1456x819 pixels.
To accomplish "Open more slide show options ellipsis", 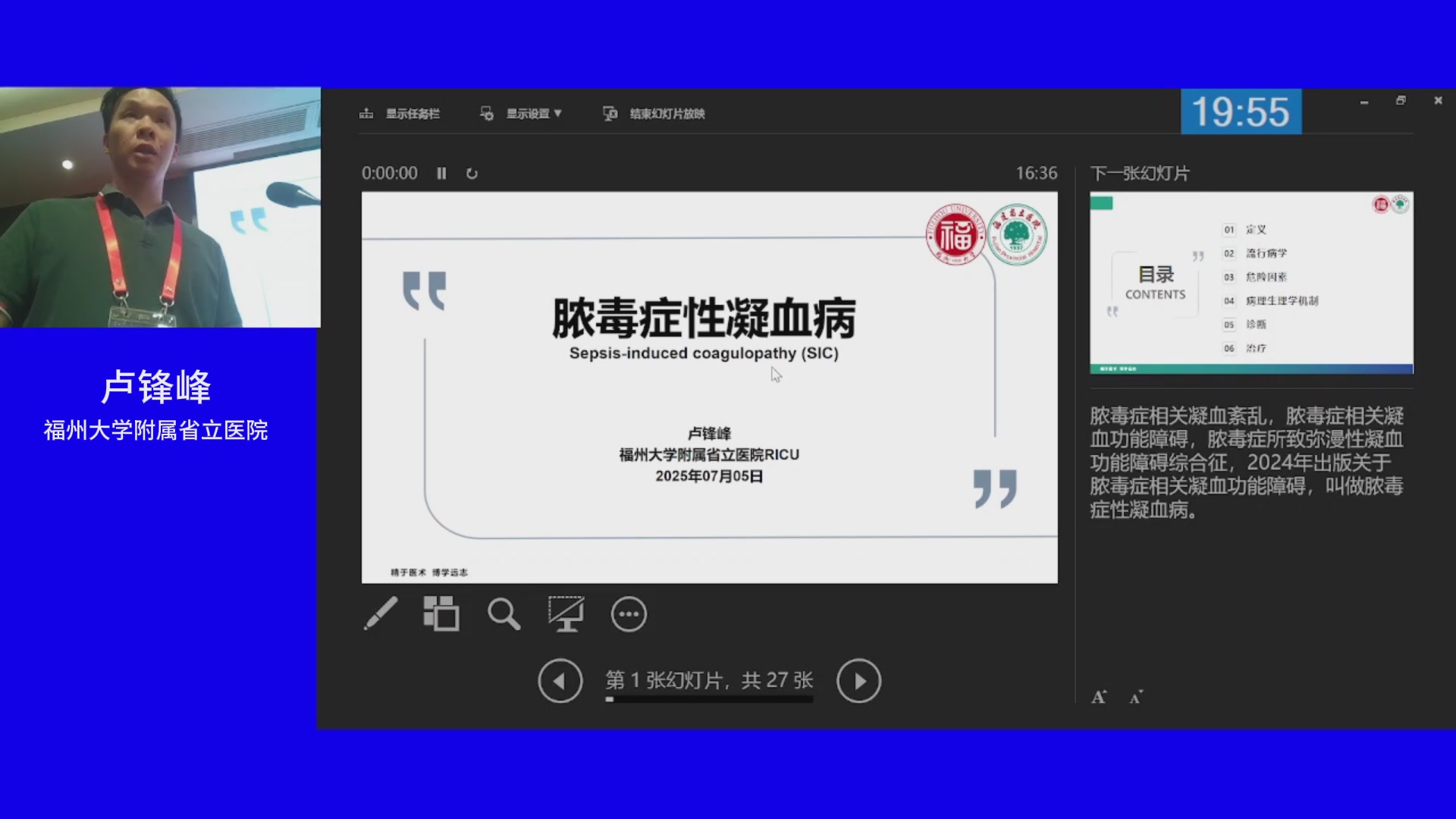I will [629, 614].
